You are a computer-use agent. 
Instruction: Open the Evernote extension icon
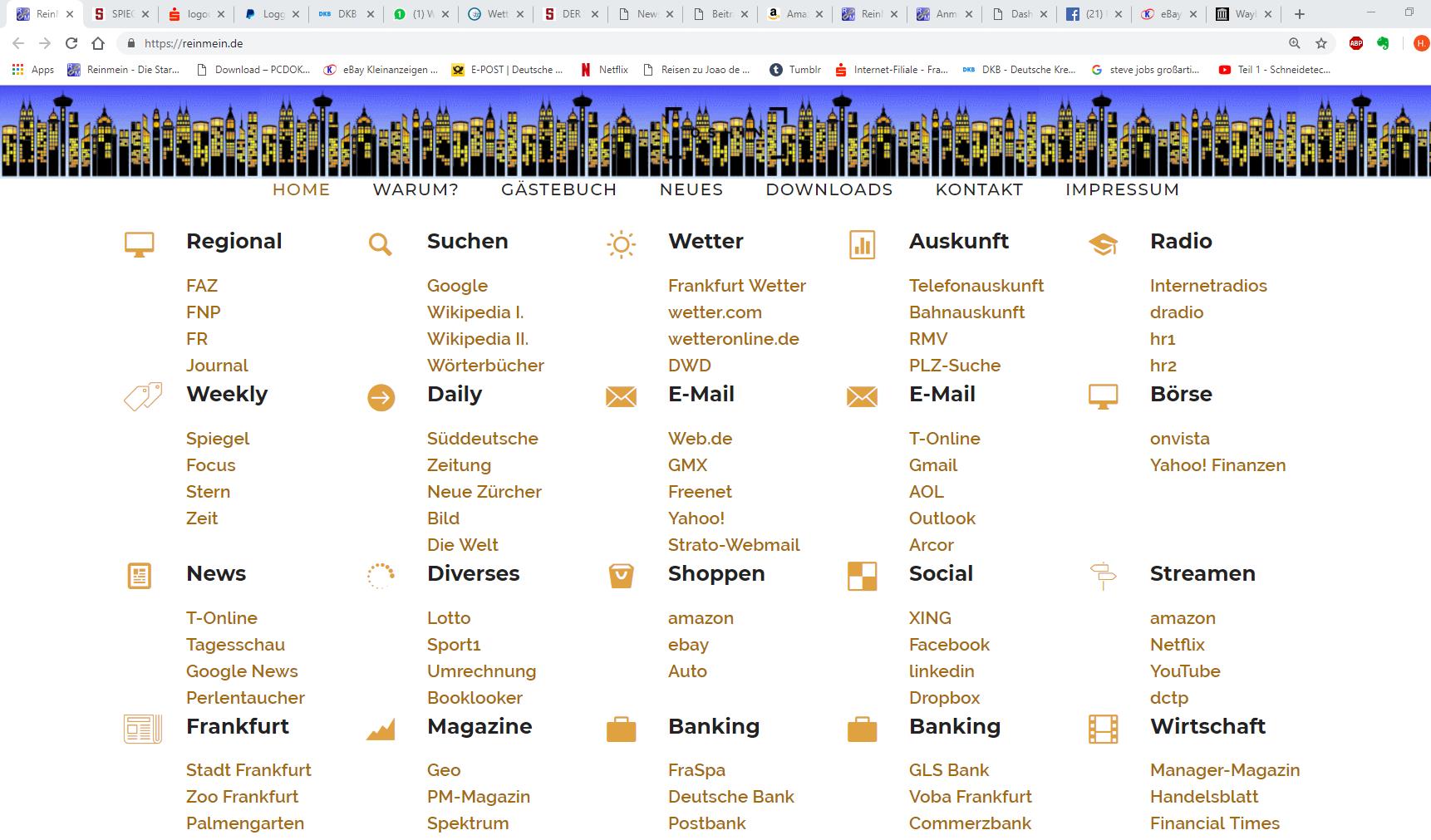click(1383, 43)
